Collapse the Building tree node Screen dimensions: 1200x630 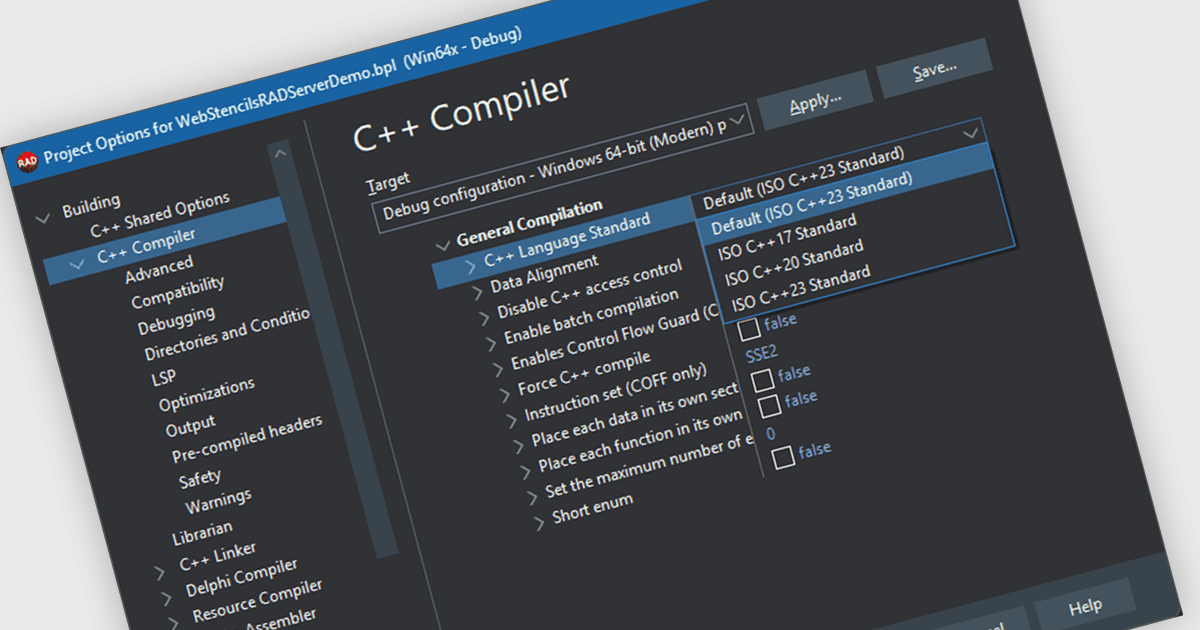coord(43,217)
